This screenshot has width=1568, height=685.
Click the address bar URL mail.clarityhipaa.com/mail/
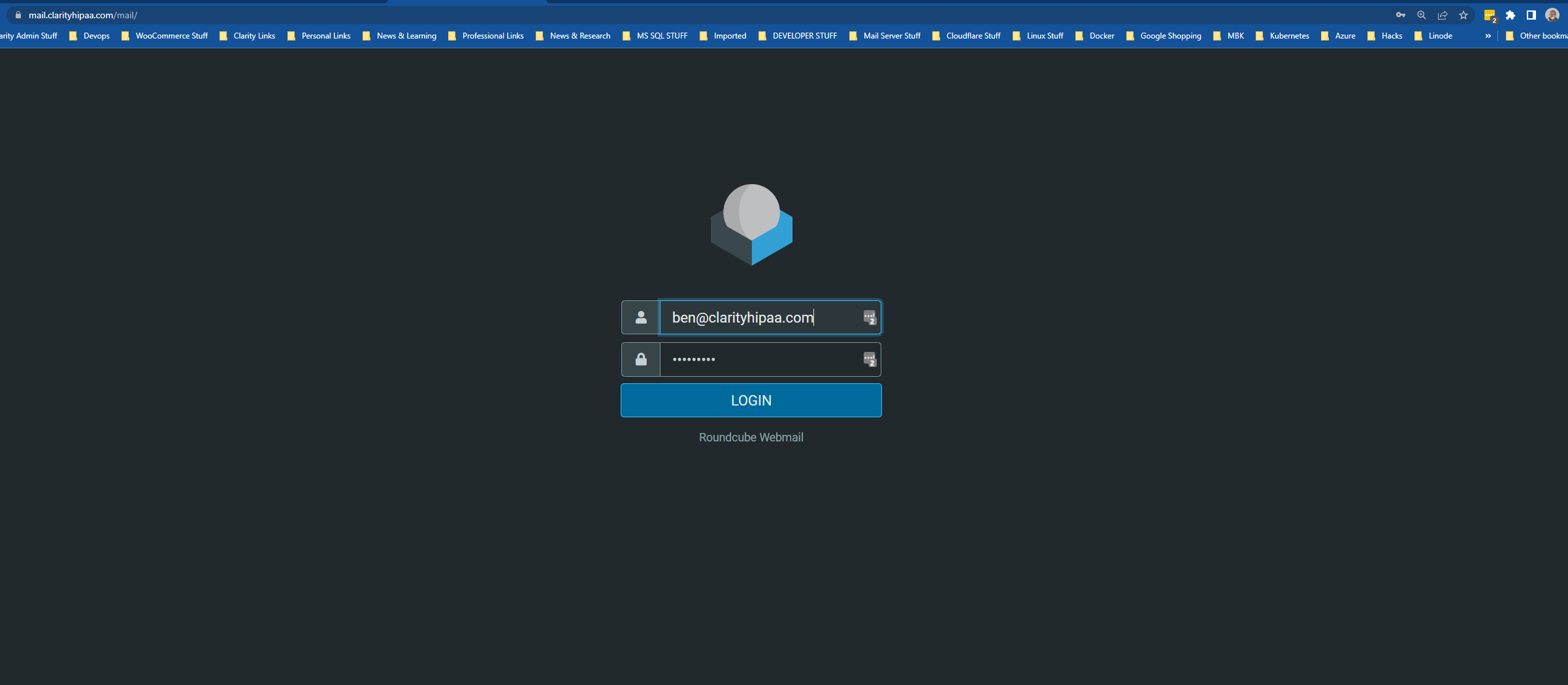83,15
